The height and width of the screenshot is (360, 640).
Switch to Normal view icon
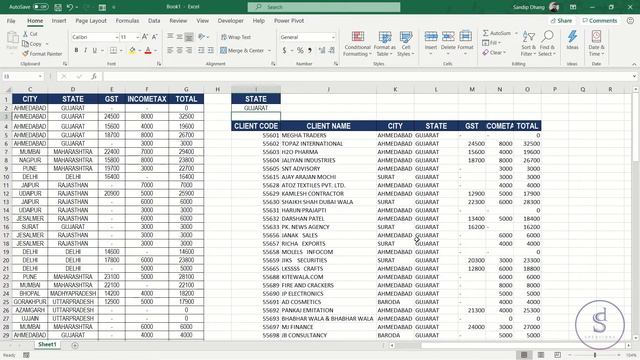pos(524,355)
